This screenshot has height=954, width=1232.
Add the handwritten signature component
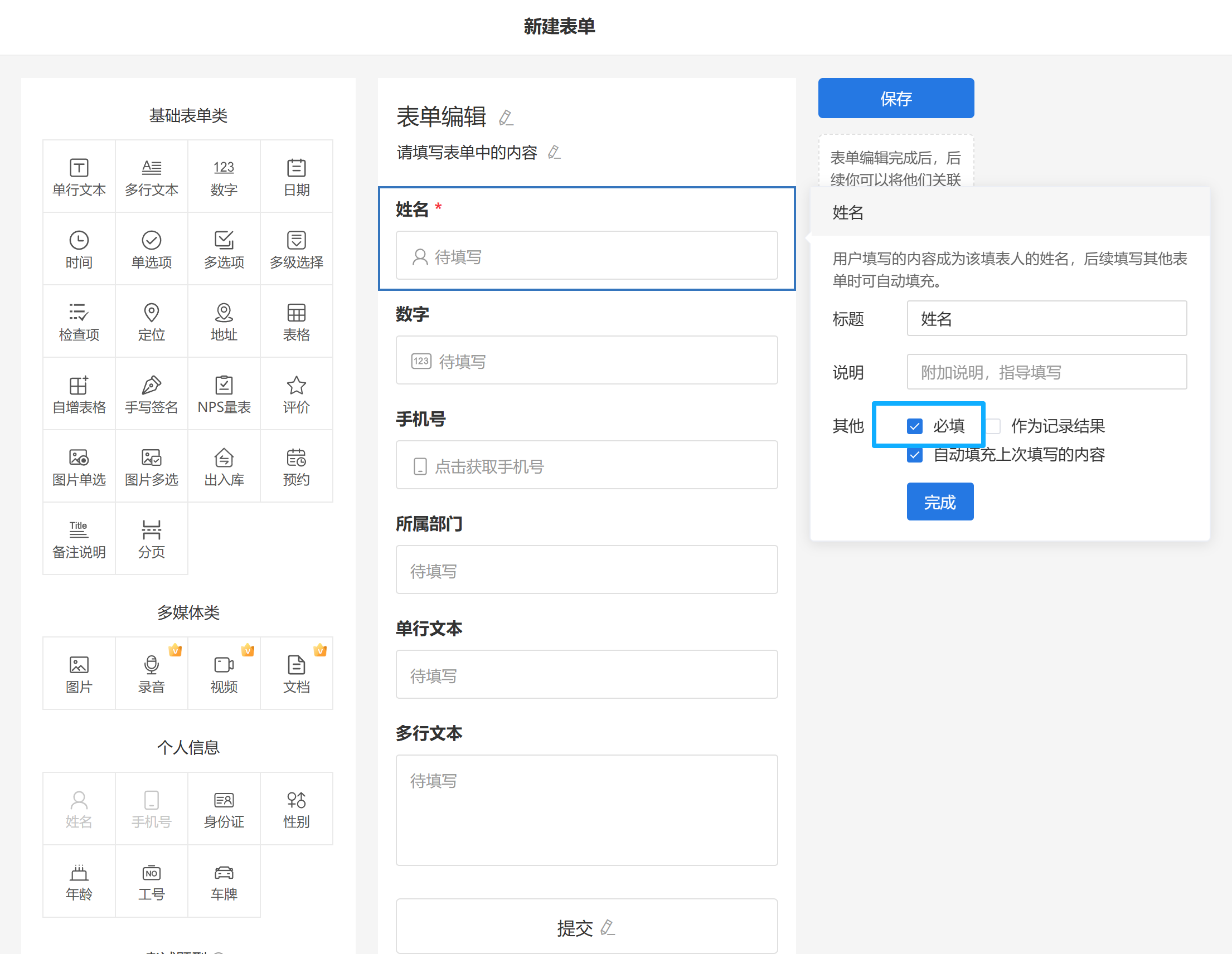coord(151,394)
